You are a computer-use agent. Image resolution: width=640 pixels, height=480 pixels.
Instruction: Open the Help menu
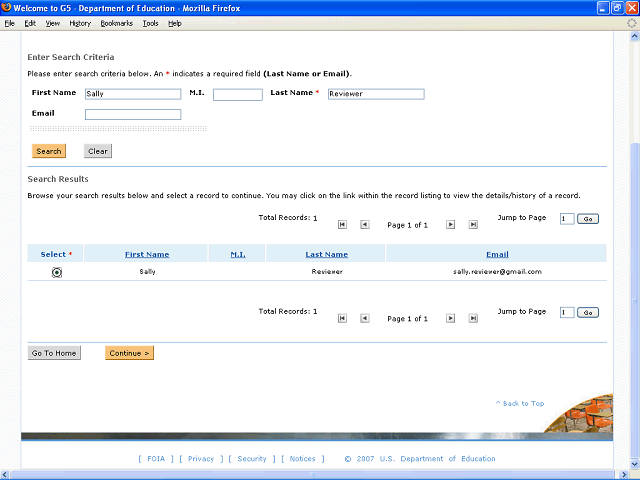[175, 24]
